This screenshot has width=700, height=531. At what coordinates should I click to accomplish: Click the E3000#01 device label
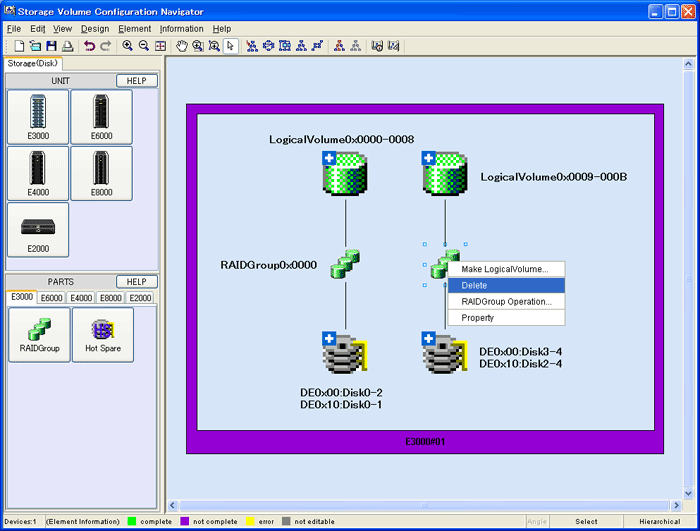(x=425, y=442)
